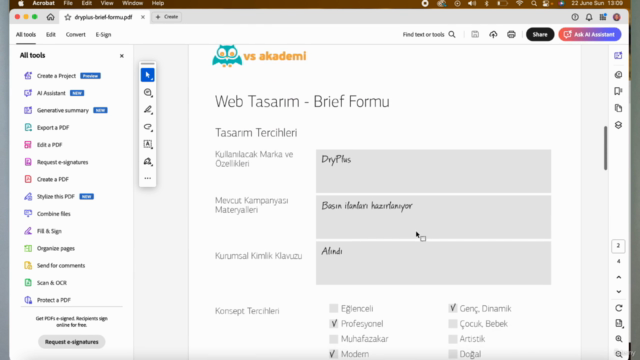The width and height of the screenshot is (640, 360).
Task: Click the Share button
Action: pos(540,34)
